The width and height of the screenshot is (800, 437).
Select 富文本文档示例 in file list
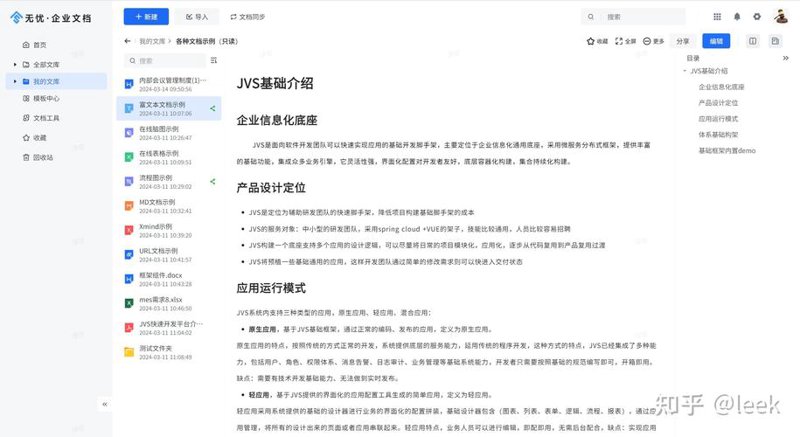pos(169,109)
